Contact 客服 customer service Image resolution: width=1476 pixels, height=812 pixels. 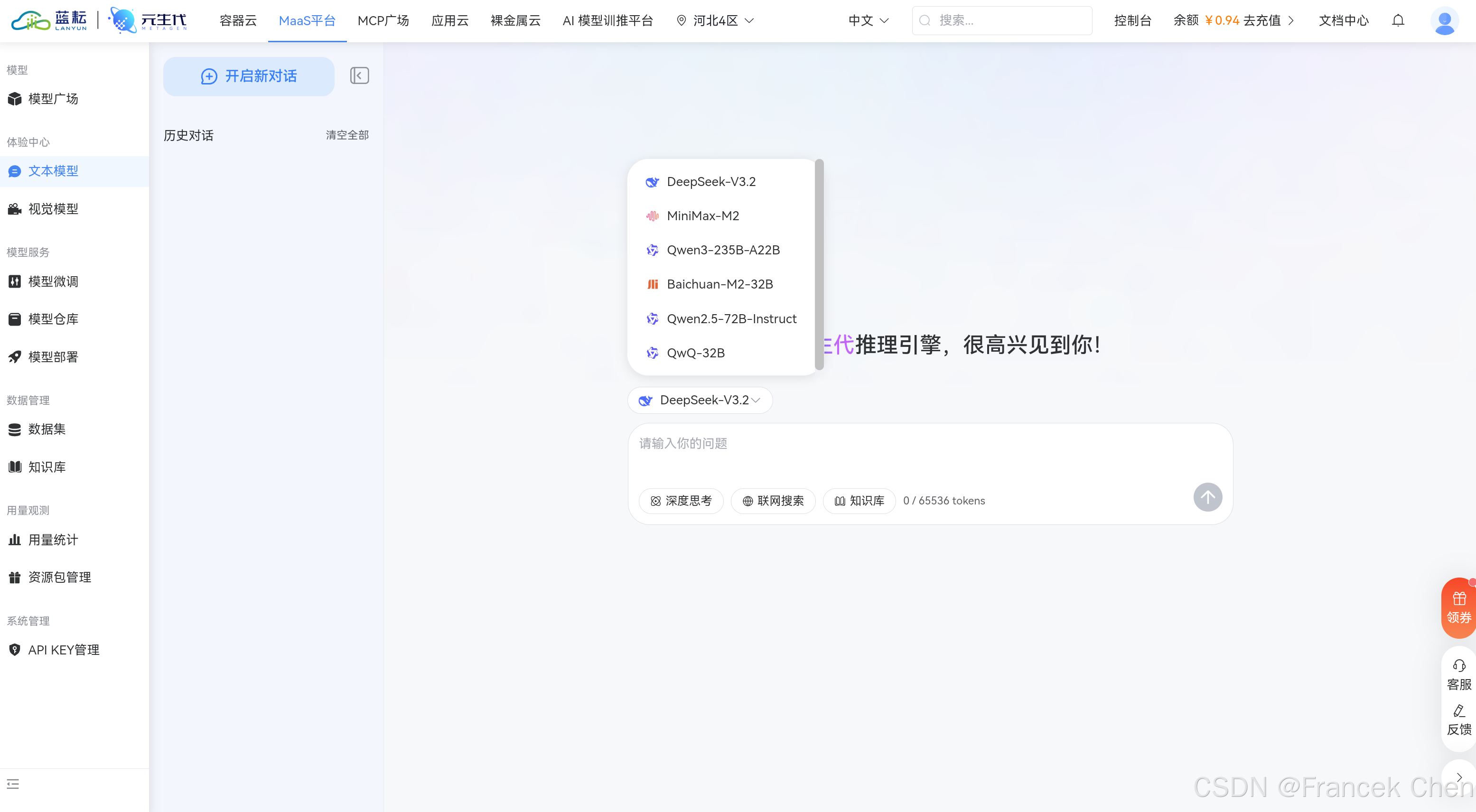pyautogui.click(x=1459, y=675)
